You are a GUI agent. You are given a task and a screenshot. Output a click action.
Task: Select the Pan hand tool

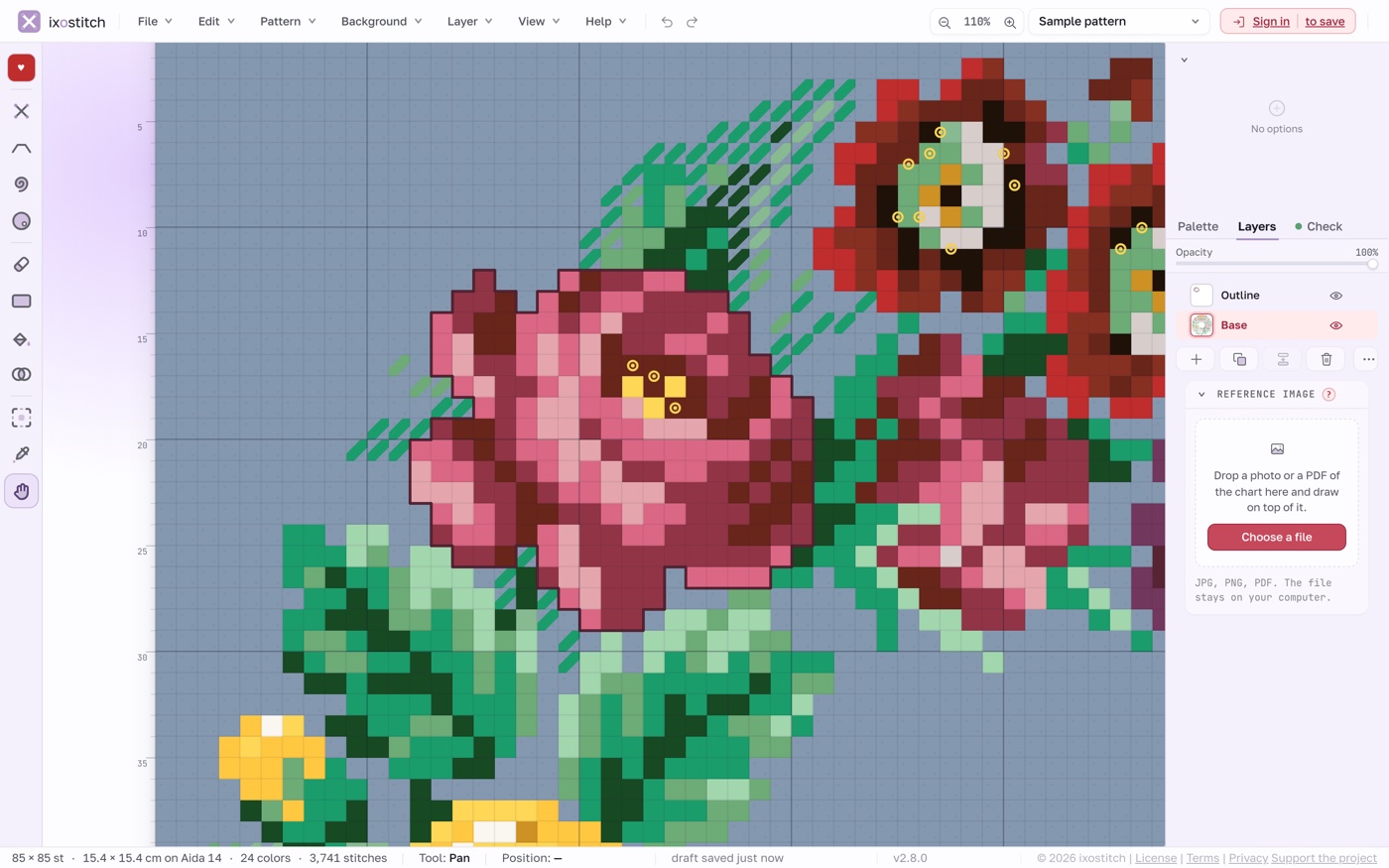click(x=21, y=491)
